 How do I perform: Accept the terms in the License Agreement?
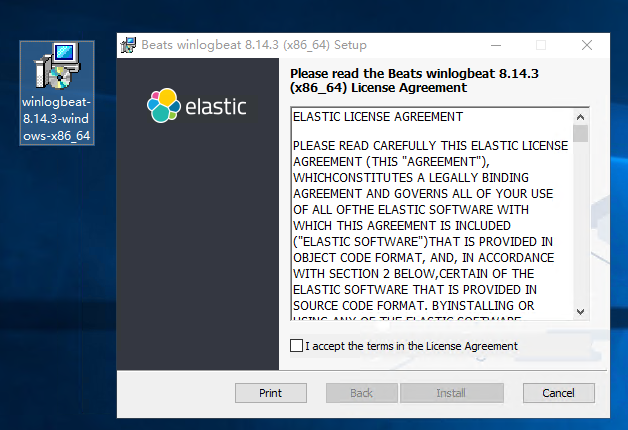pos(296,346)
